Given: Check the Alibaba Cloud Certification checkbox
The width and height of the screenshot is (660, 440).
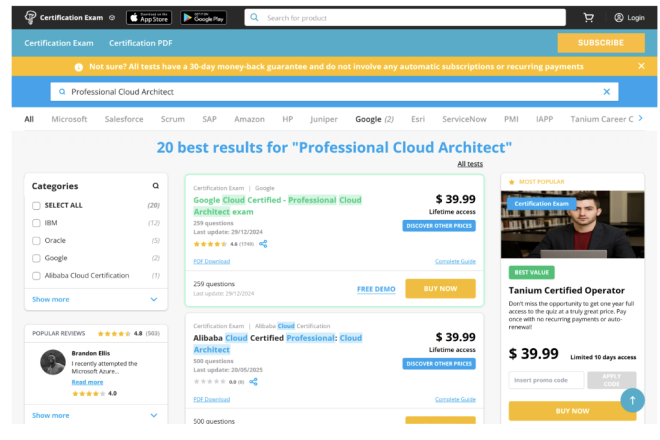Looking at the screenshot, I should [x=36, y=276].
